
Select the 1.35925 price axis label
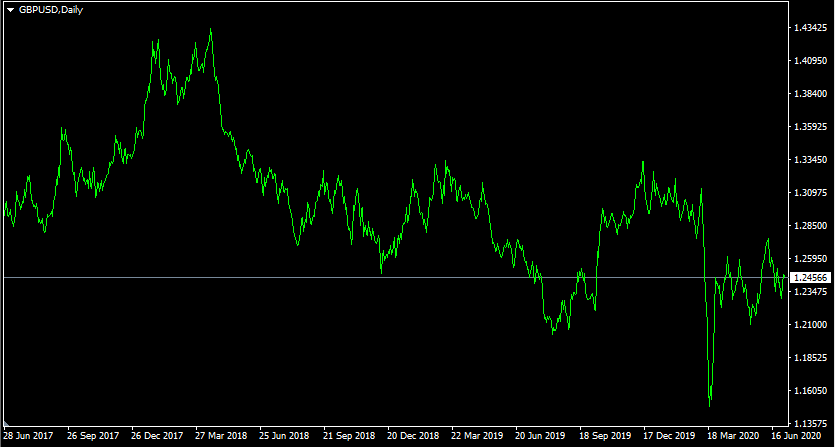pos(811,127)
